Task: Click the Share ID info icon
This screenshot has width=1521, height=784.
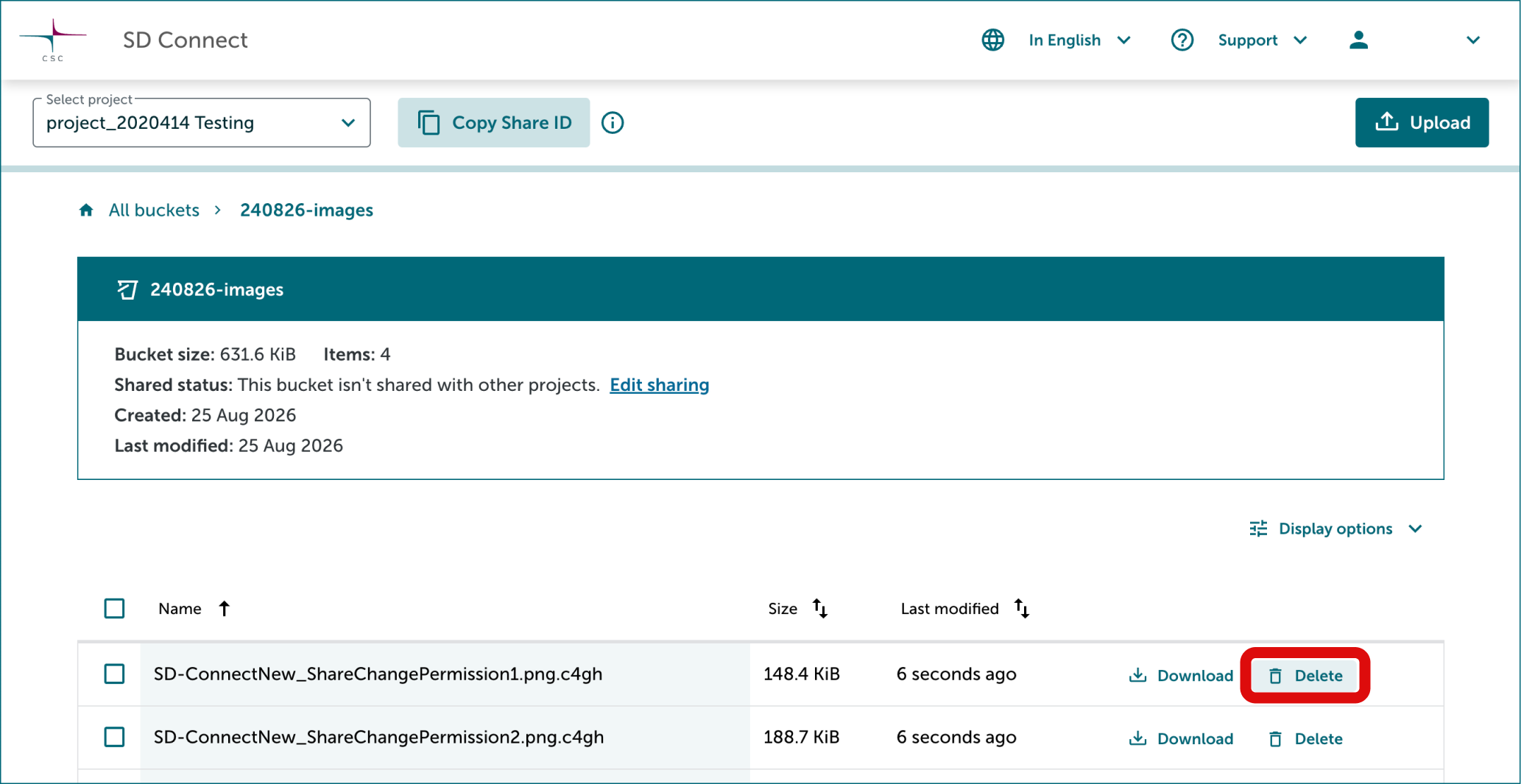Action: point(613,123)
